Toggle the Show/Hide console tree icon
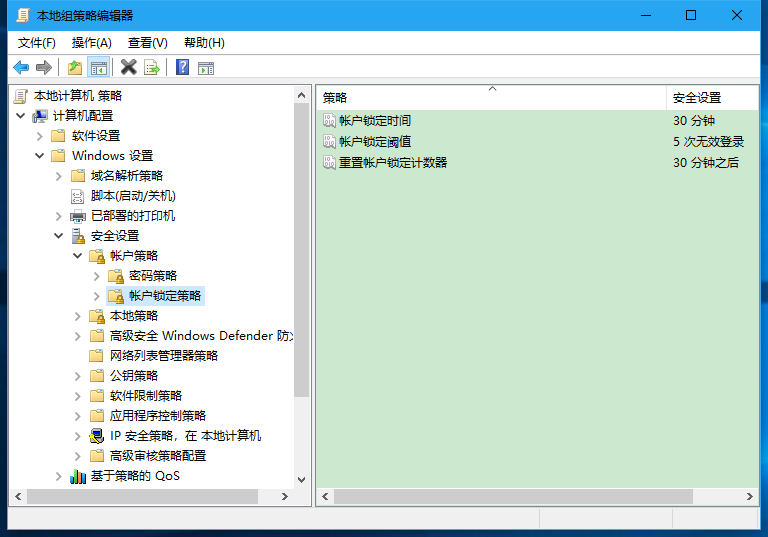This screenshot has width=768, height=537. (x=98, y=67)
